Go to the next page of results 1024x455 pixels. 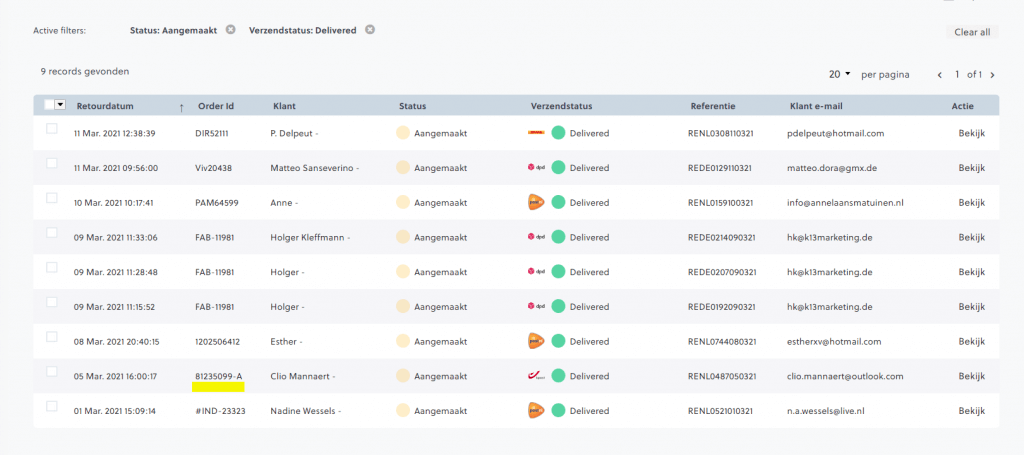pyautogui.click(x=994, y=75)
